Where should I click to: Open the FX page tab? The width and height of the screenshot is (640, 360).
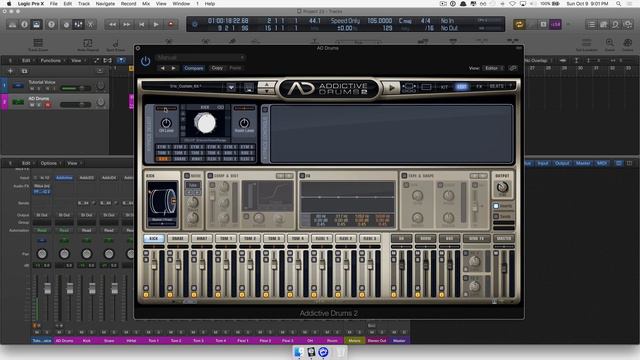479,87
